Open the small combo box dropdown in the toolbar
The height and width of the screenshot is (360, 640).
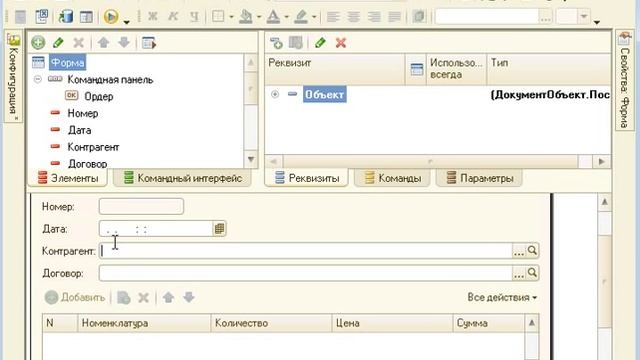click(x=584, y=17)
